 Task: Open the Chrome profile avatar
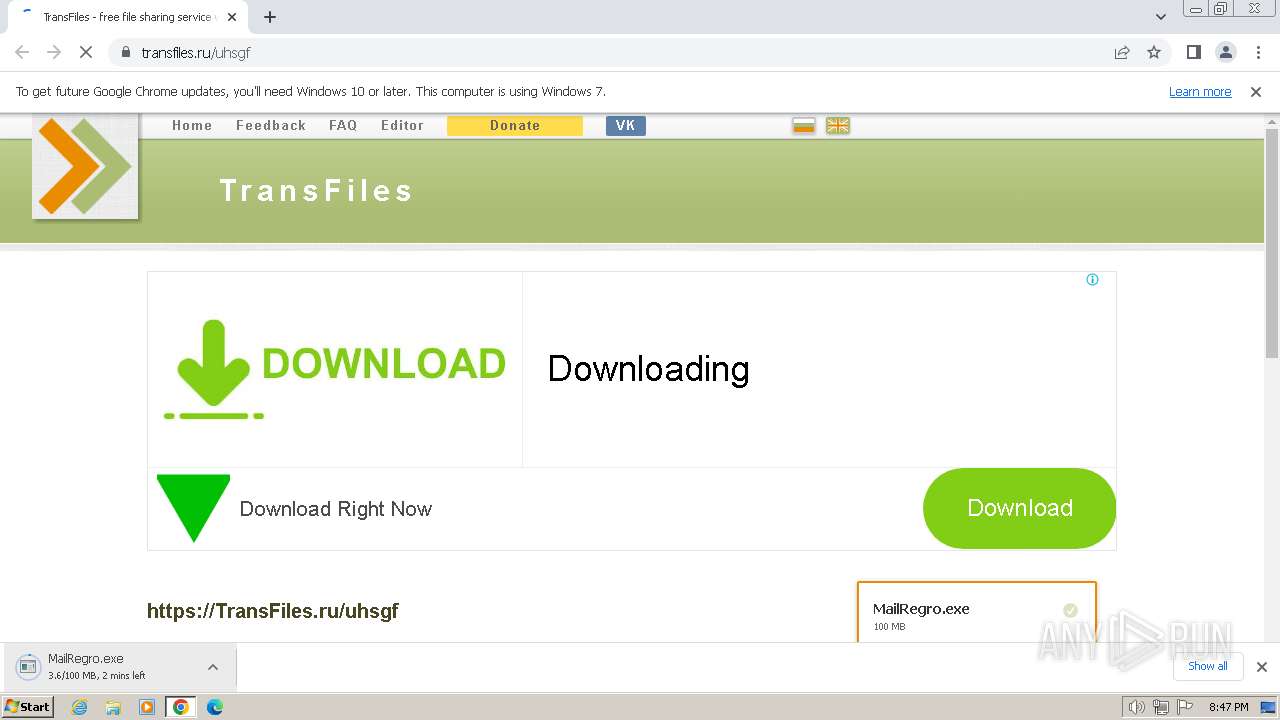coord(1225,53)
